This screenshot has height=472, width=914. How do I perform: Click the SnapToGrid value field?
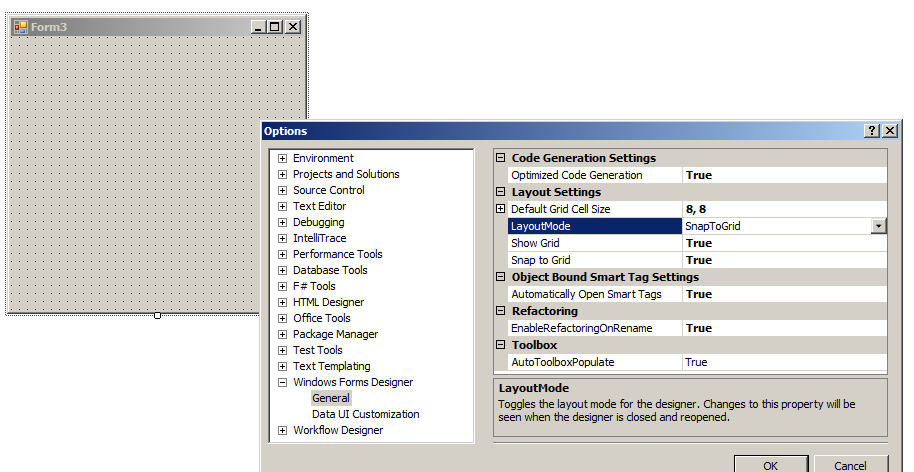[777, 226]
